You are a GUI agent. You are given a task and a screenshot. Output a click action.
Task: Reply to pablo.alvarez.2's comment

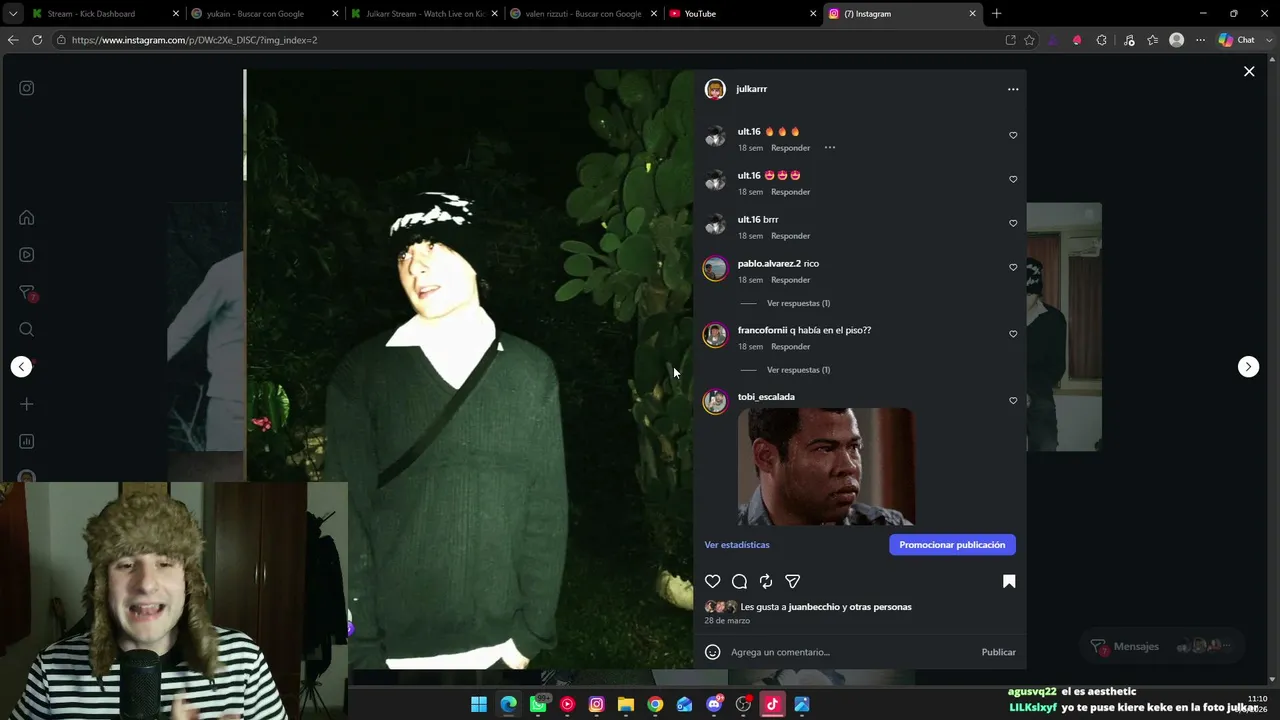point(790,280)
